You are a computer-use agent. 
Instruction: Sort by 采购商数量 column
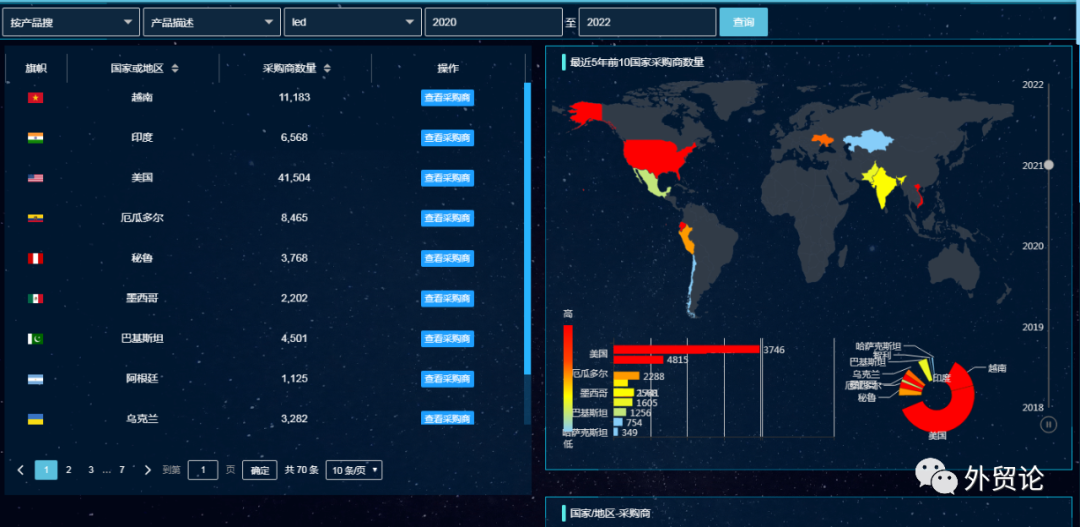[x=327, y=68]
